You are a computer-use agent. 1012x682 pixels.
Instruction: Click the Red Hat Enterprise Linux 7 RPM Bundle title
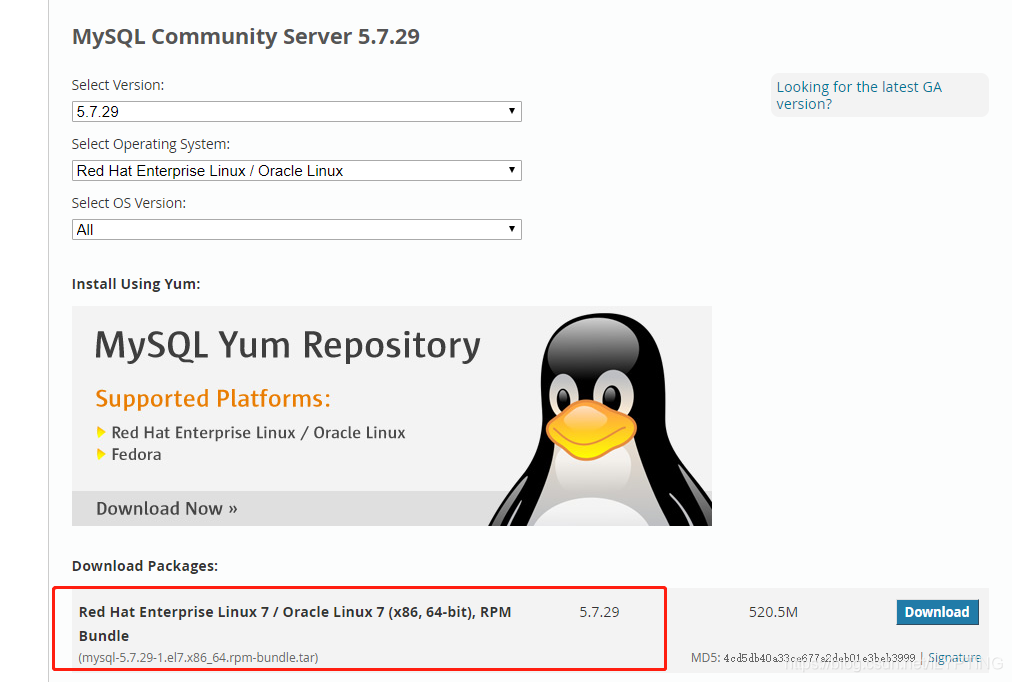[x=295, y=623]
